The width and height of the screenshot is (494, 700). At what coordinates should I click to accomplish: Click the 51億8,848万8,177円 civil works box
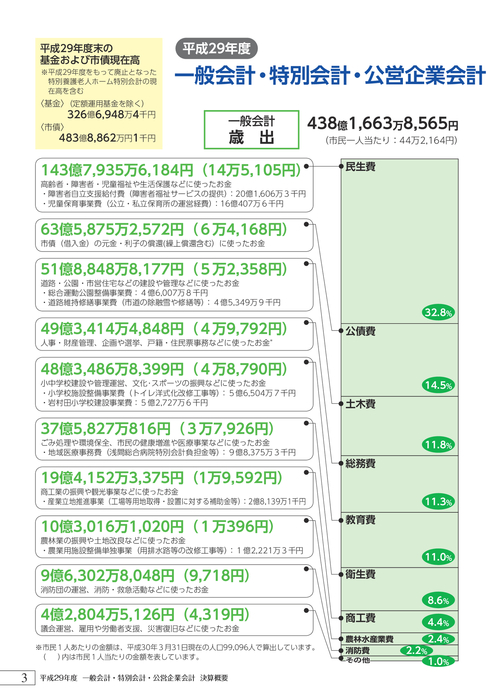174,284
